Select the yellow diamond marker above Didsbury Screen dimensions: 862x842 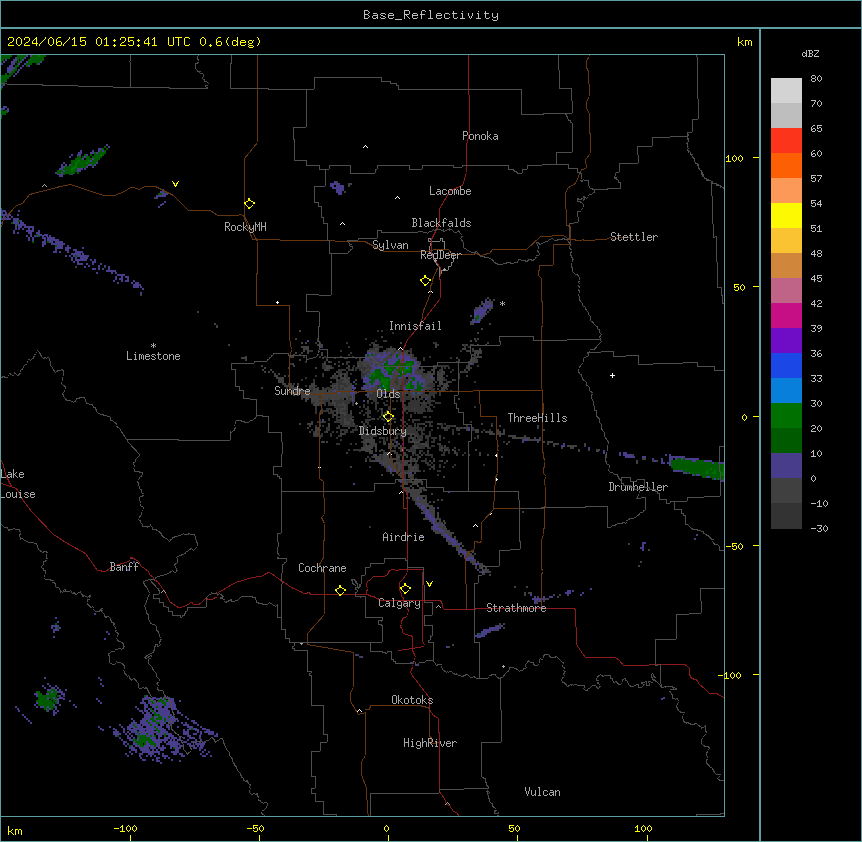[x=388, y=417]
